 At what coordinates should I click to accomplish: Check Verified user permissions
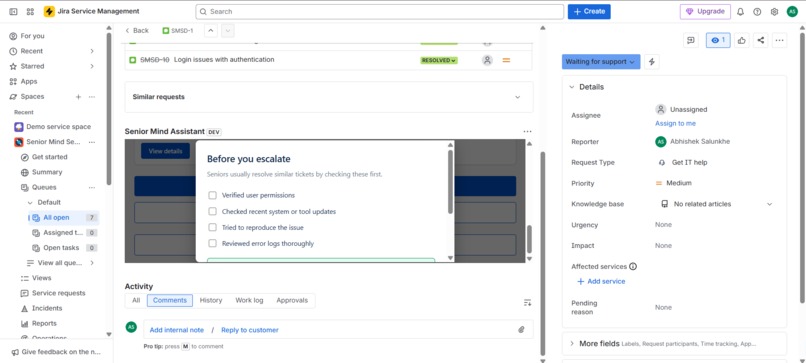pos(212,195)
